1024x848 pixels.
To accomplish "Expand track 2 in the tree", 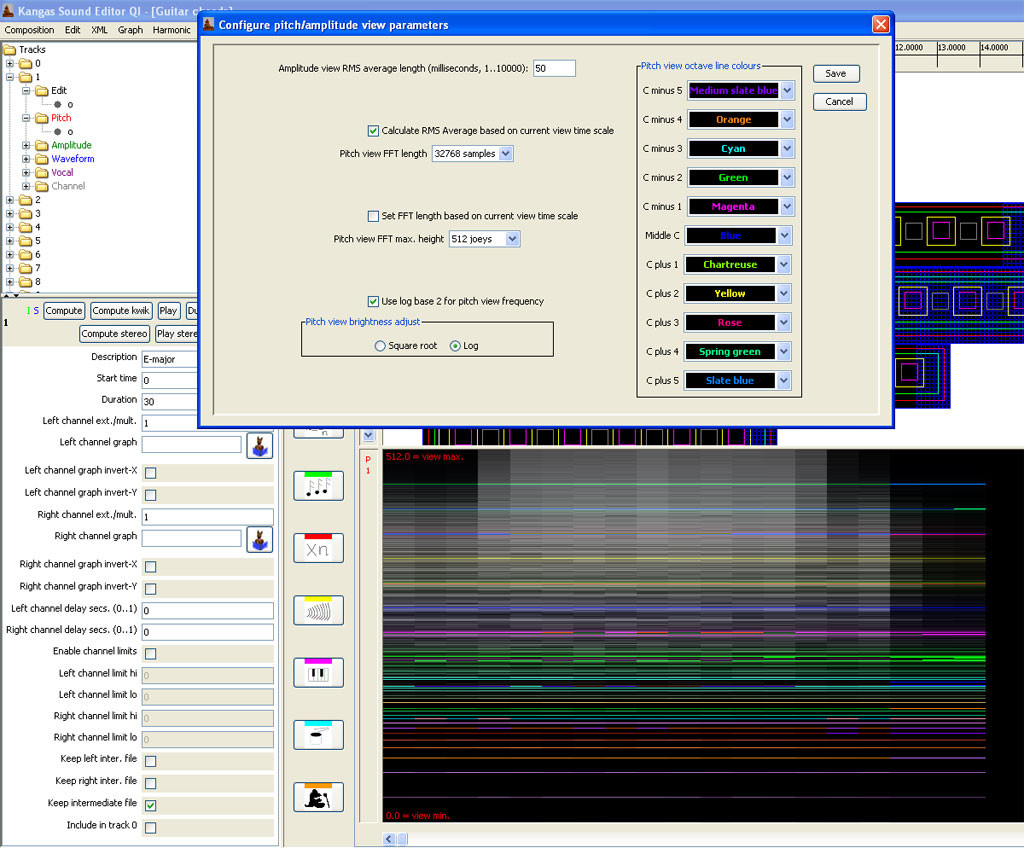I will [10, 200].
